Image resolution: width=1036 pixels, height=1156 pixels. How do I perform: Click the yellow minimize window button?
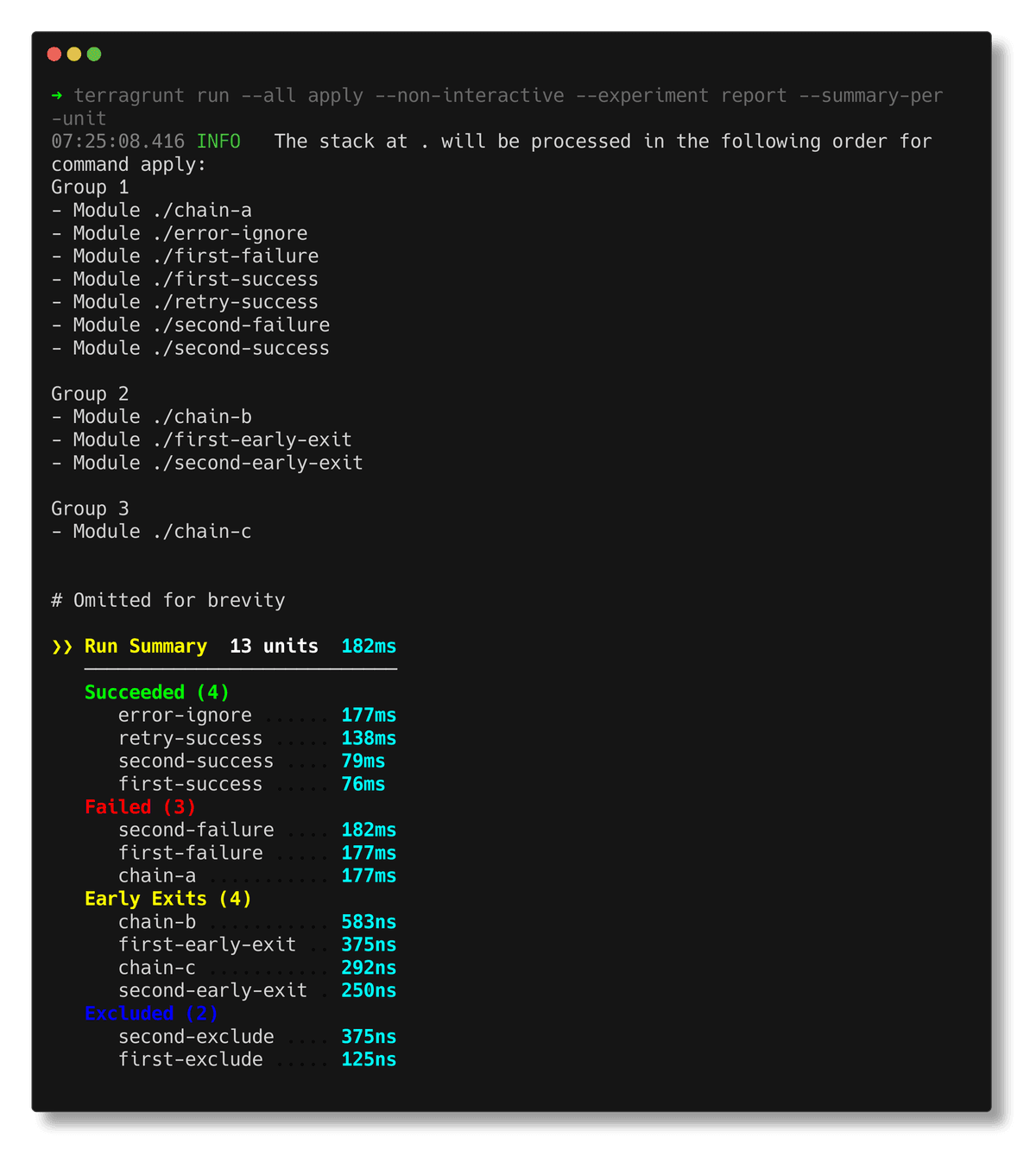[x=74, y=54]
